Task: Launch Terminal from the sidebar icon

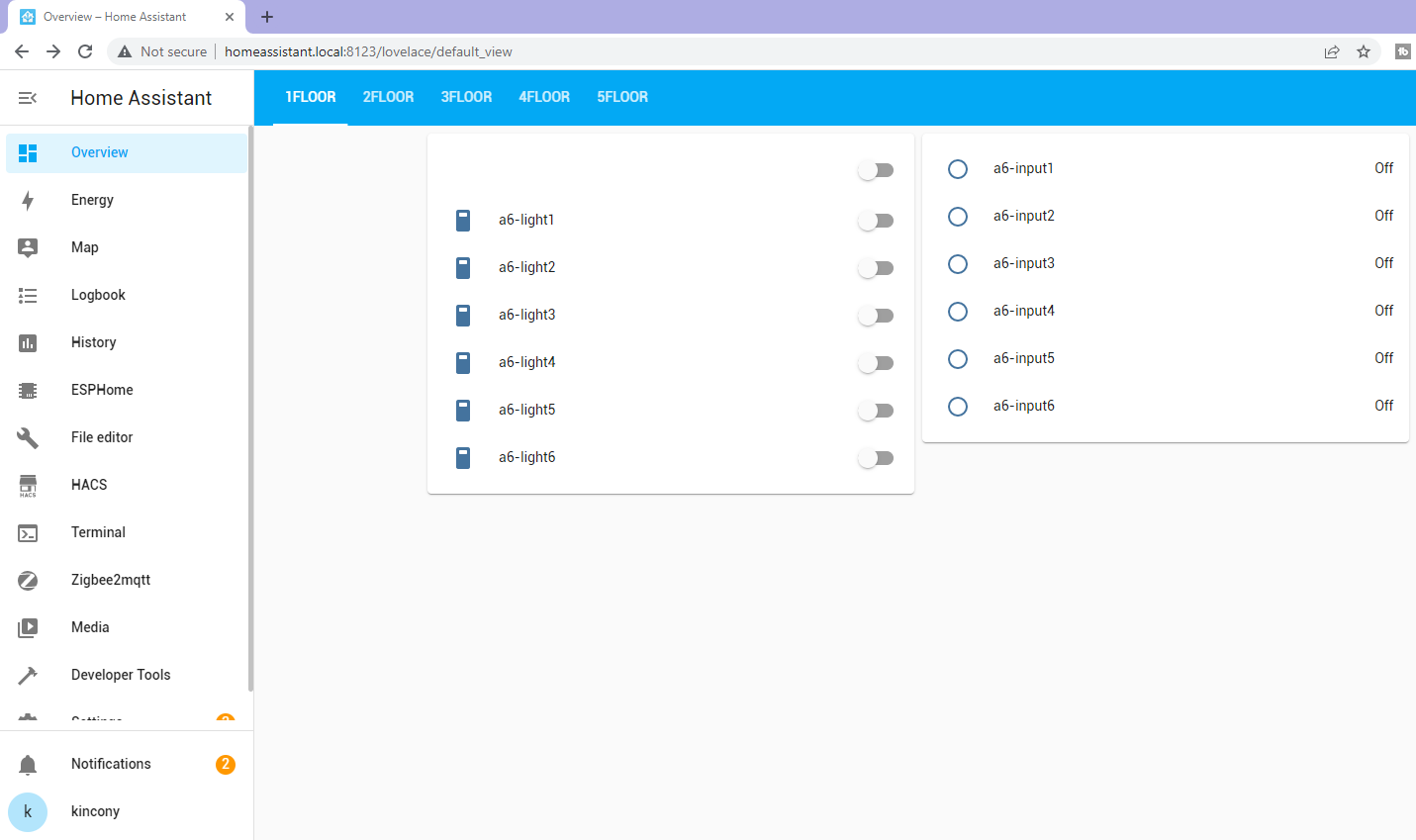Action: point(28,532)
